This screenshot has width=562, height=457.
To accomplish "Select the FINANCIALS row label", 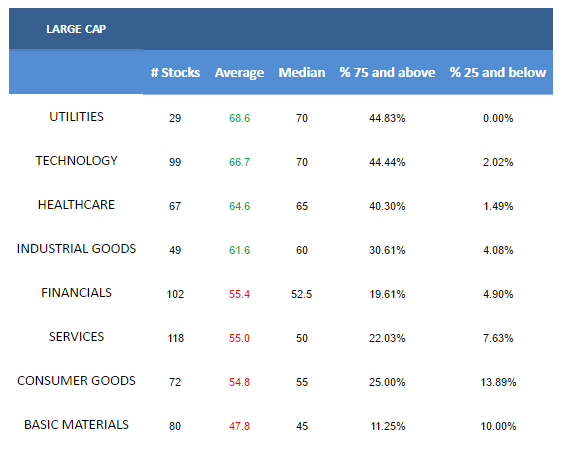I will pos(76,293).
